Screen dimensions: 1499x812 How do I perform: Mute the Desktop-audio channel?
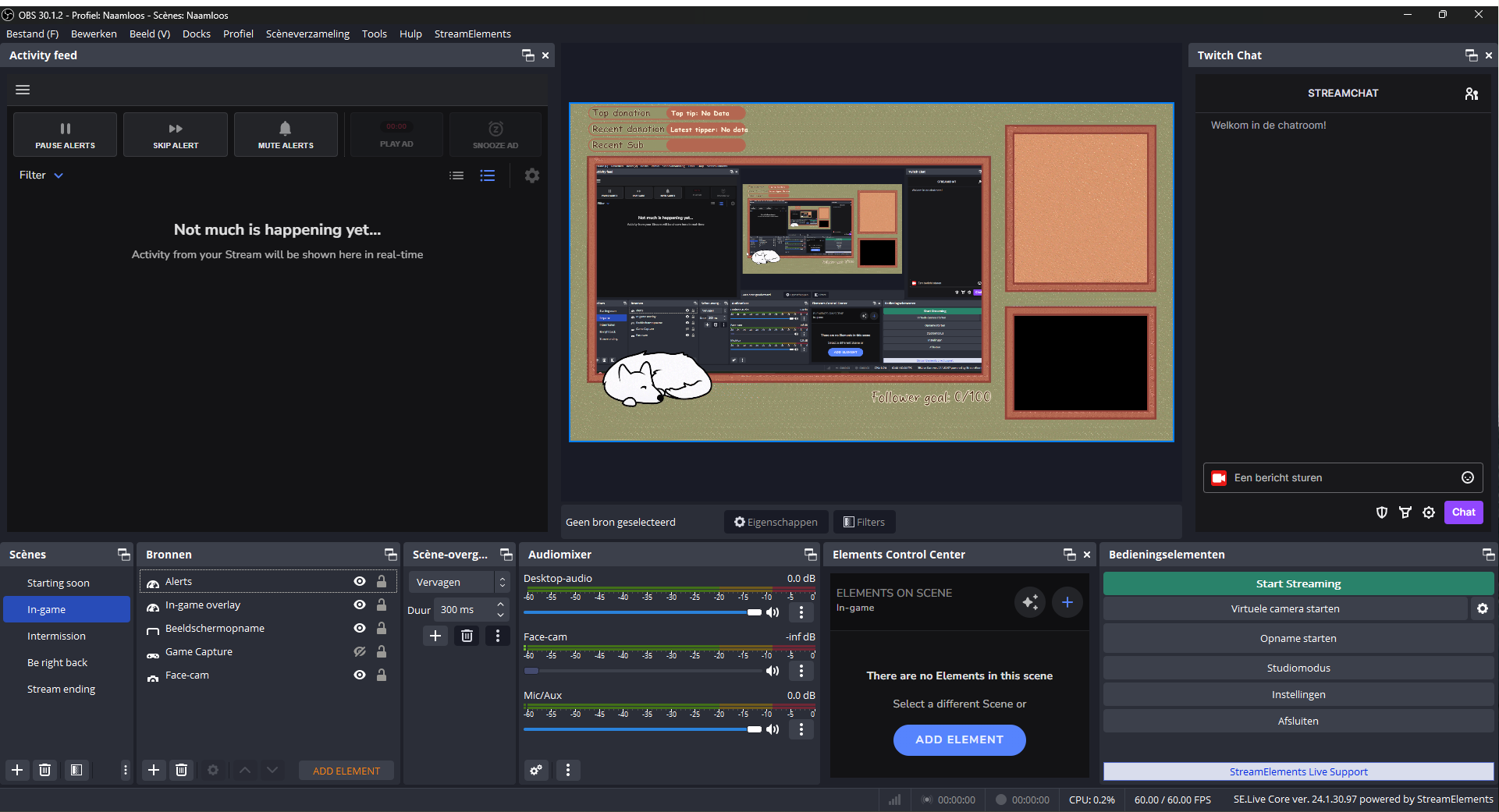(773, 612)
